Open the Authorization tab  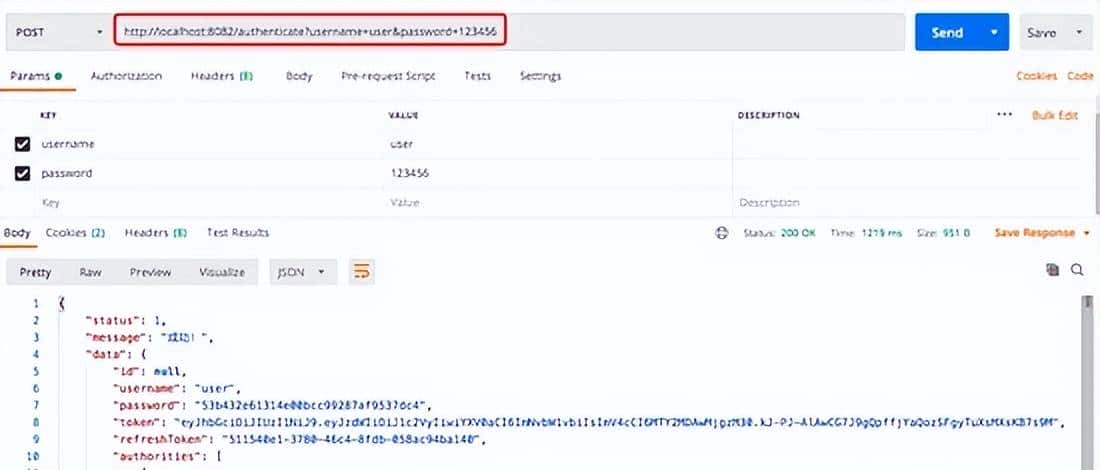click(126, 76)
